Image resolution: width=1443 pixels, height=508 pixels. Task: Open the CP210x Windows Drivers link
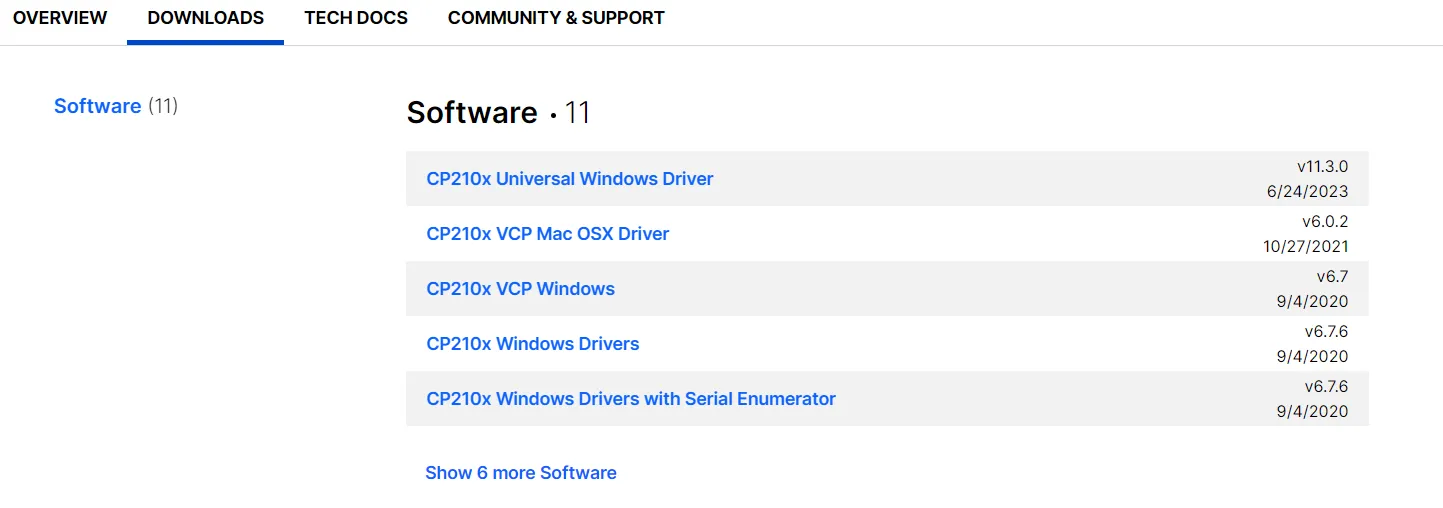532,344
